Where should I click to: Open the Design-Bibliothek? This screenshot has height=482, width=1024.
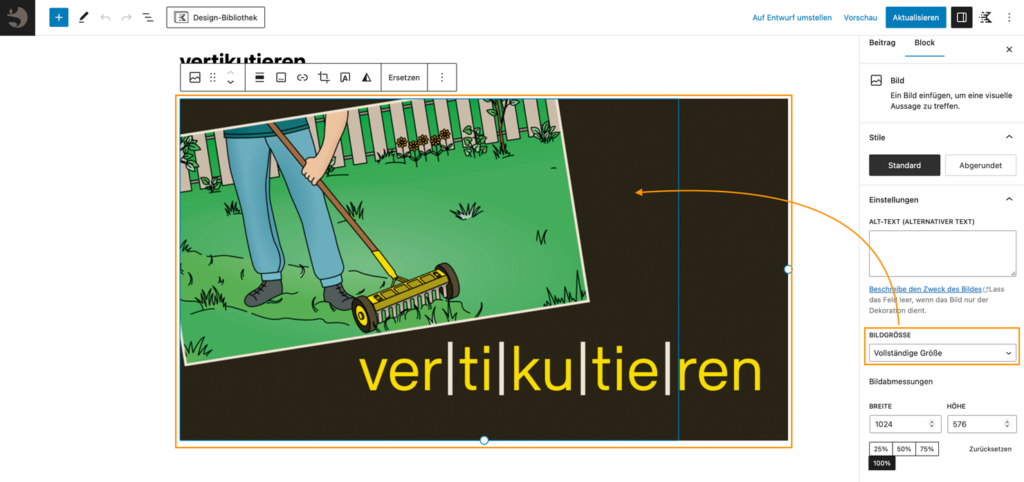click(216, 18)
